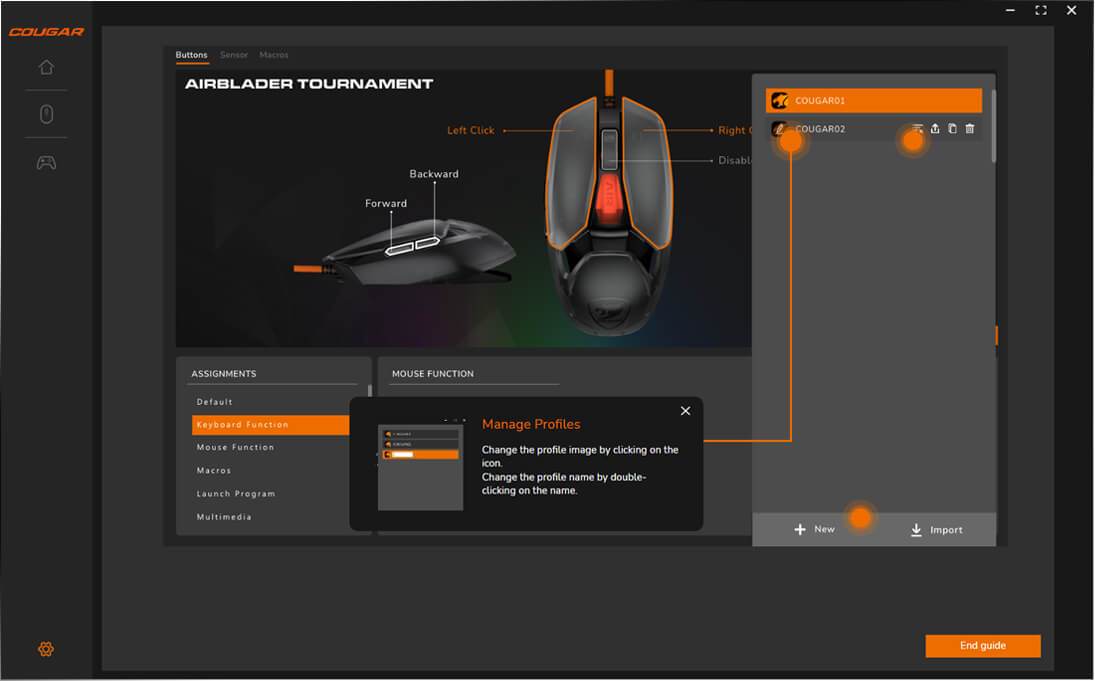Screen dimensions: 1095x681
Task: Click the Manage Profiles preview thumbnail
Action: click(420, 467)
